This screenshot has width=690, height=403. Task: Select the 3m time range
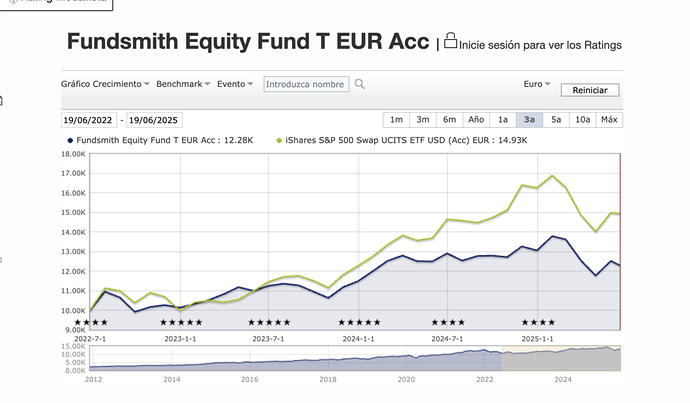tap(423, 120)
